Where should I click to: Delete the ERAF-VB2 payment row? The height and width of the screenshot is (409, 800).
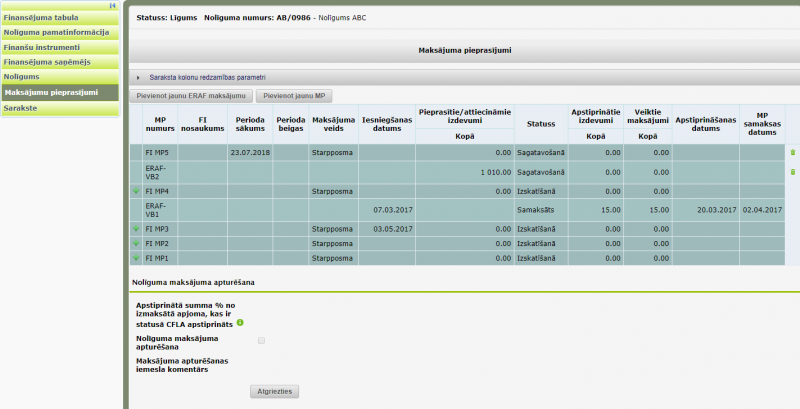point(792,172)
